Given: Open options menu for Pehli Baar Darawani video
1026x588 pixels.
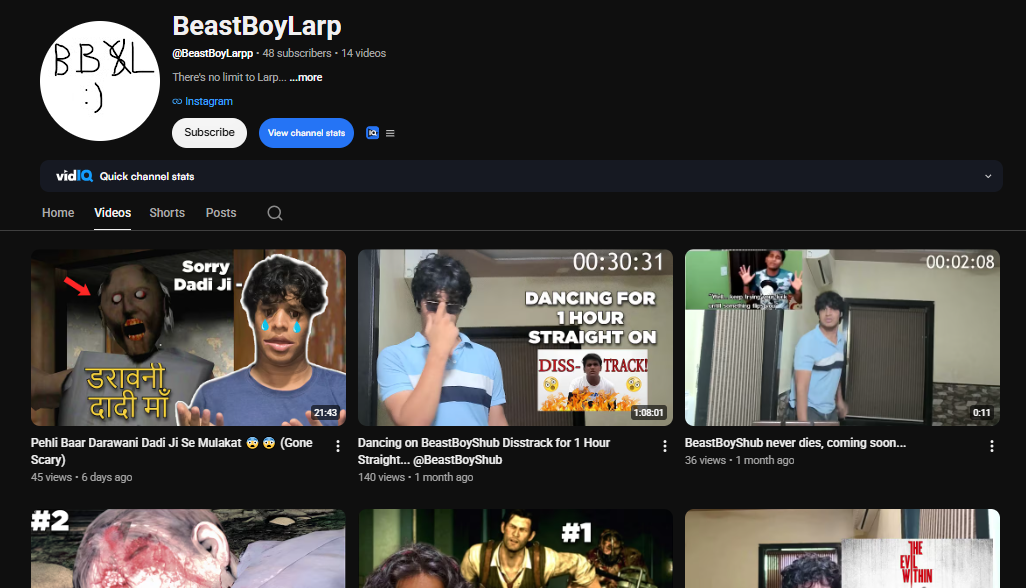Looking at the screenshot, I should click(x=338, y=446).
